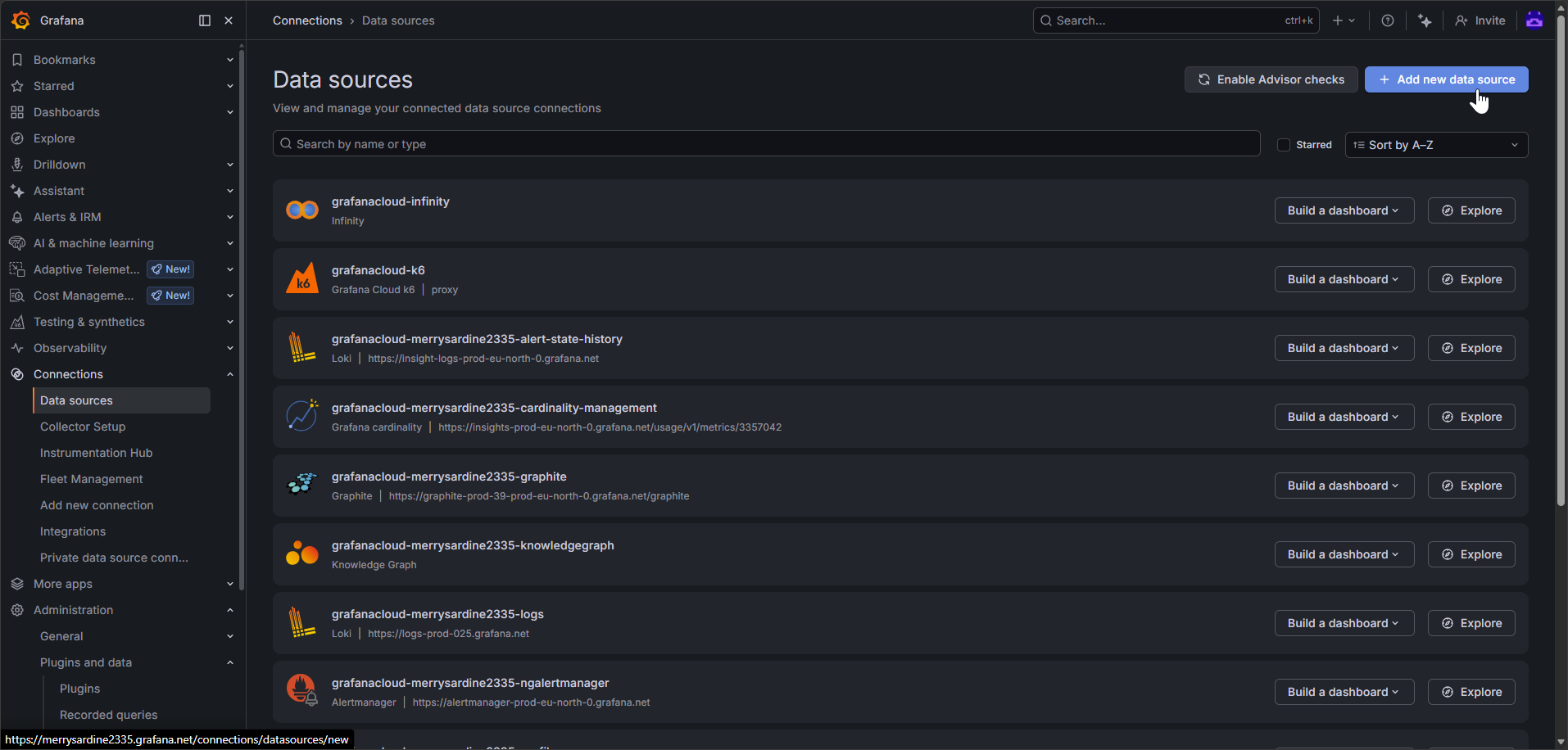Click the Drilldown icon in sidebar
The width and height of the screenshot is (1568, 750).
(x=17, y=165)
